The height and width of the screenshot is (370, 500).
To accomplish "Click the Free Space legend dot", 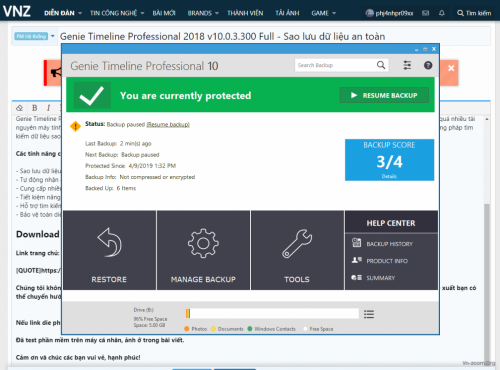I will click(305, 329).
